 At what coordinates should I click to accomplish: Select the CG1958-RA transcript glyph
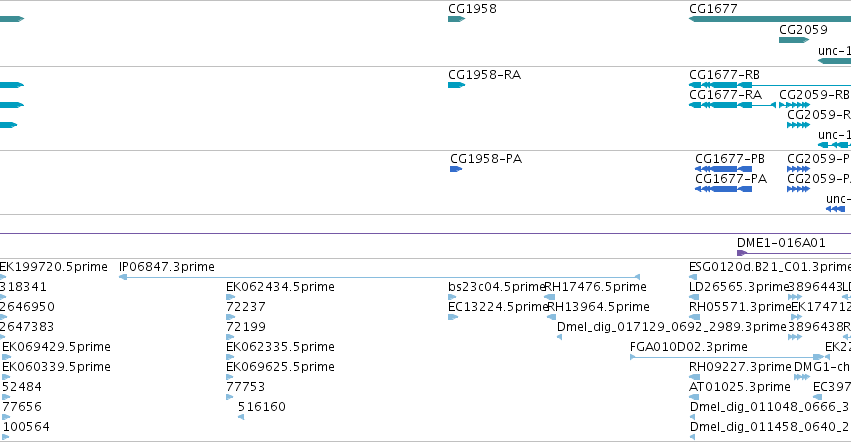pyautogui.click(x=456, y=85)
